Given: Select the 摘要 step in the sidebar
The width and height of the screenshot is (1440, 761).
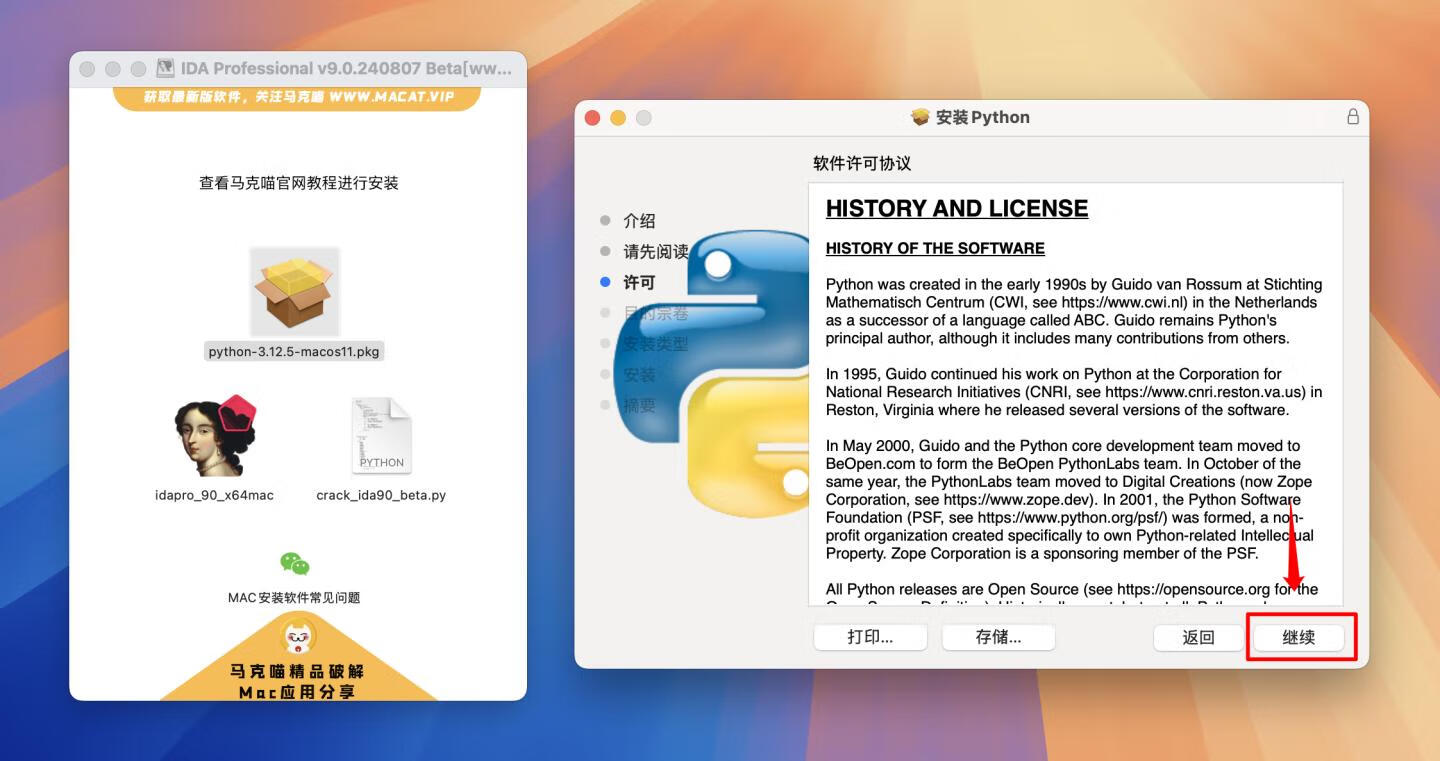Looking at the screenshot, I should 639,406.
